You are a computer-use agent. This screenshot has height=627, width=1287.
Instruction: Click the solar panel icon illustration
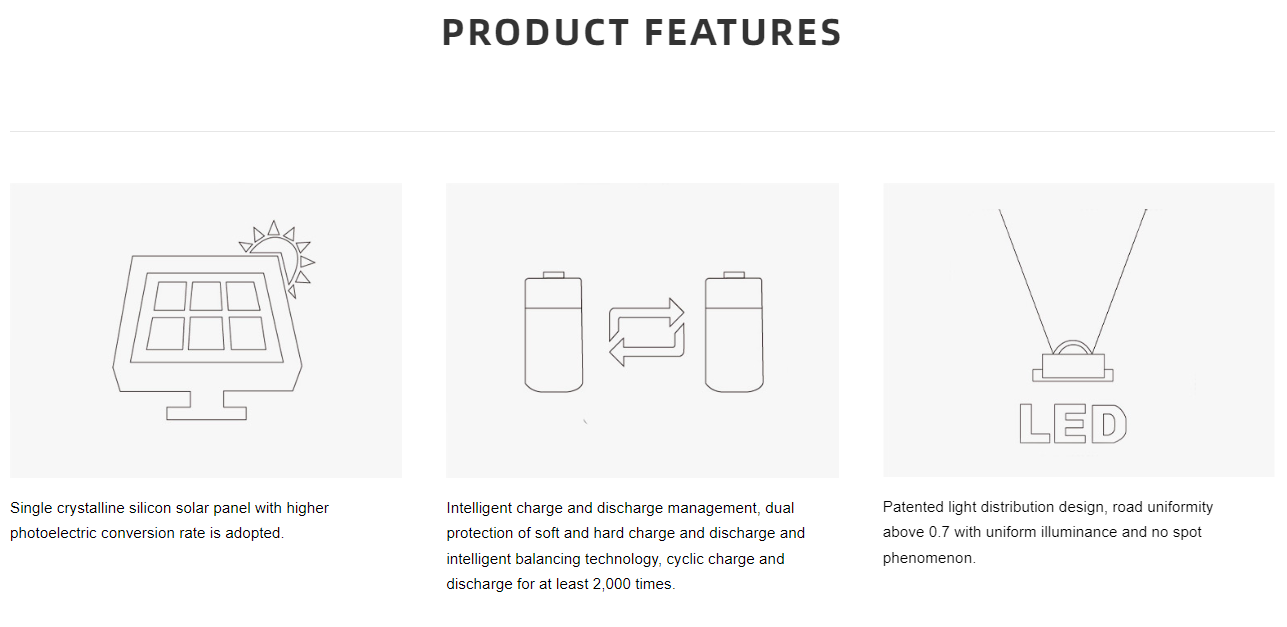[x=213, y=320]
